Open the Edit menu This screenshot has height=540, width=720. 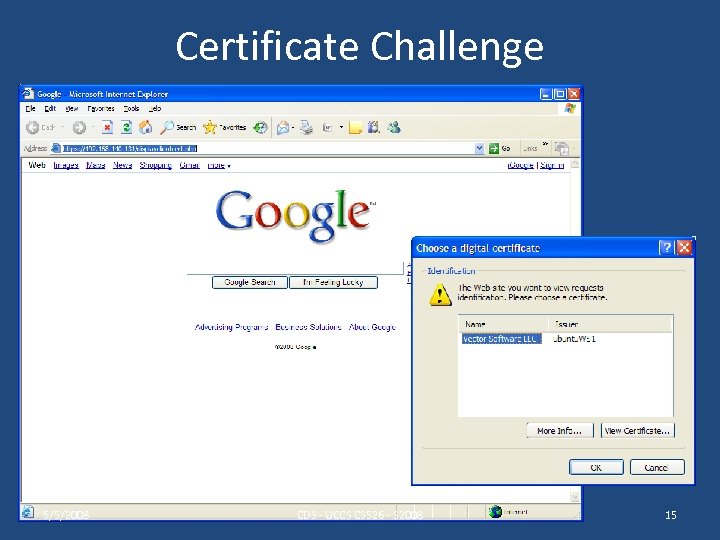50,108
